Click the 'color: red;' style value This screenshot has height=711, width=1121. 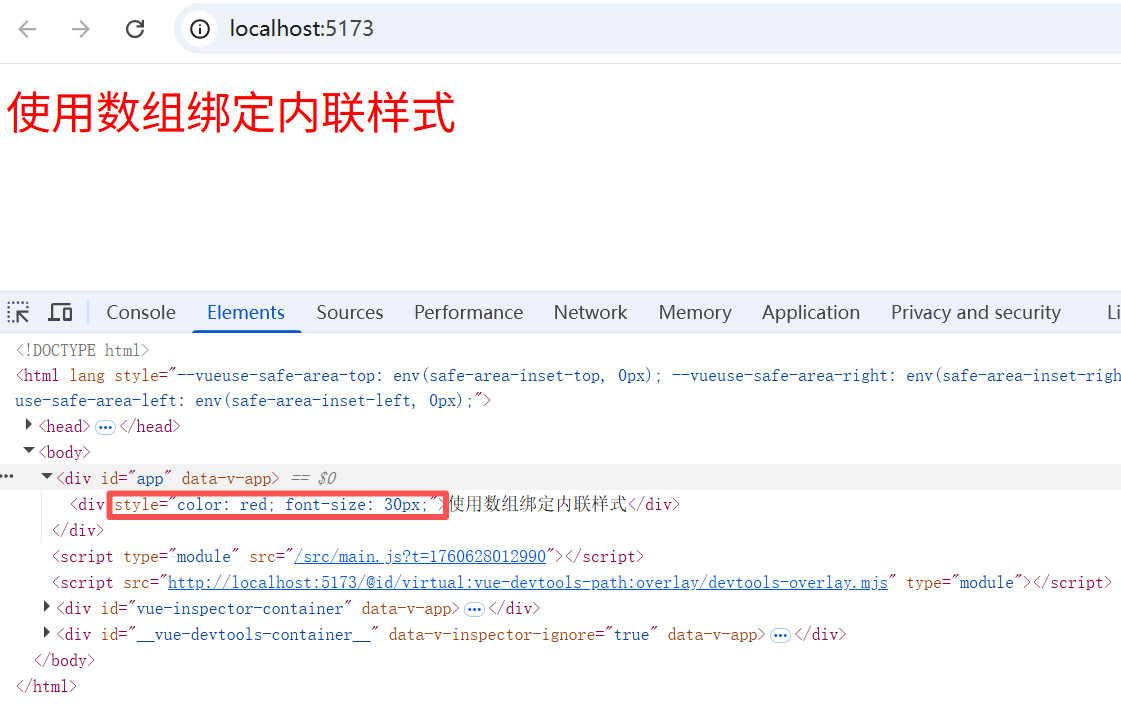[225, 504]
